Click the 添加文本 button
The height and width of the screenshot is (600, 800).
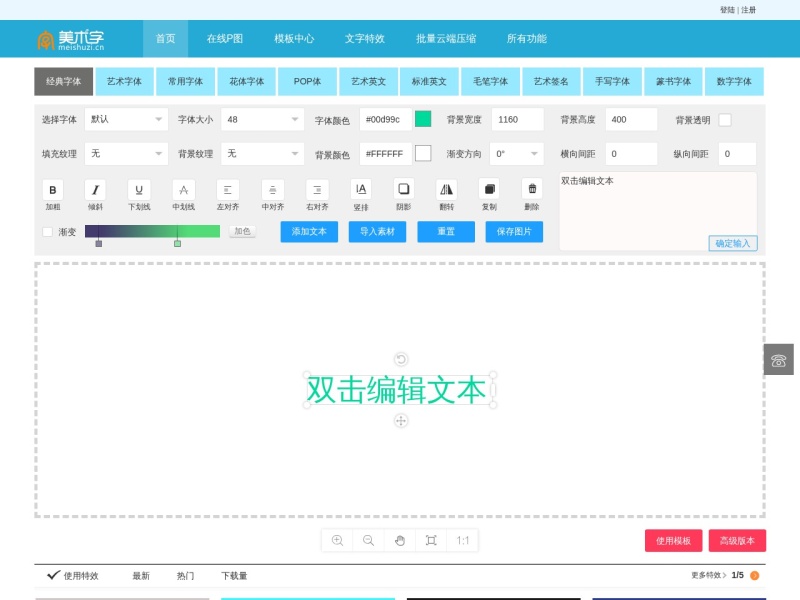(309, 232)
